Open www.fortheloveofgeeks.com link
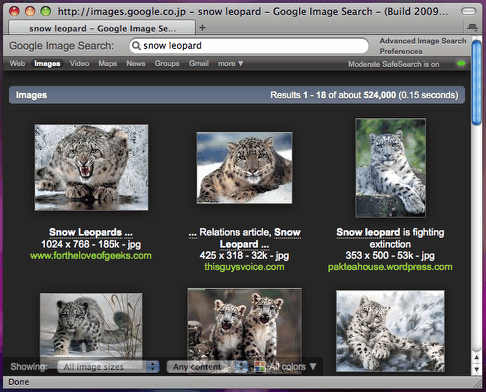Screen dimensions: 486x392 pos(91,256)
